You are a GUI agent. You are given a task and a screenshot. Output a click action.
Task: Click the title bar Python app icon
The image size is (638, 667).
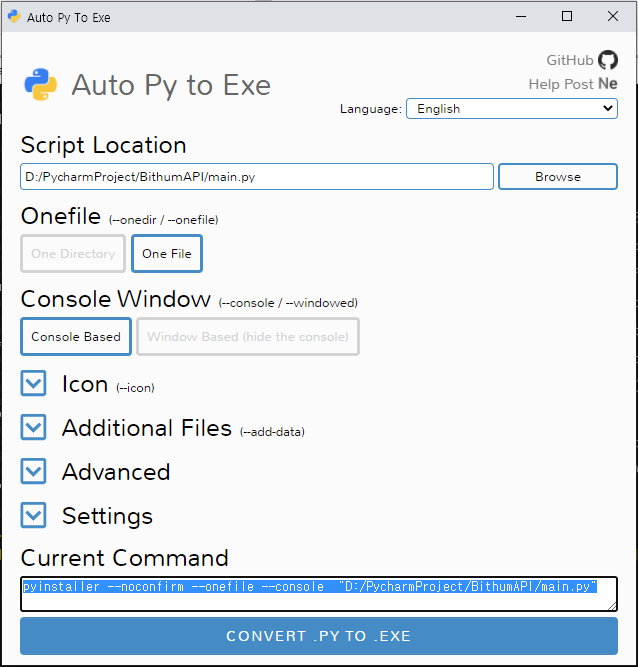(x=14, y=17)
